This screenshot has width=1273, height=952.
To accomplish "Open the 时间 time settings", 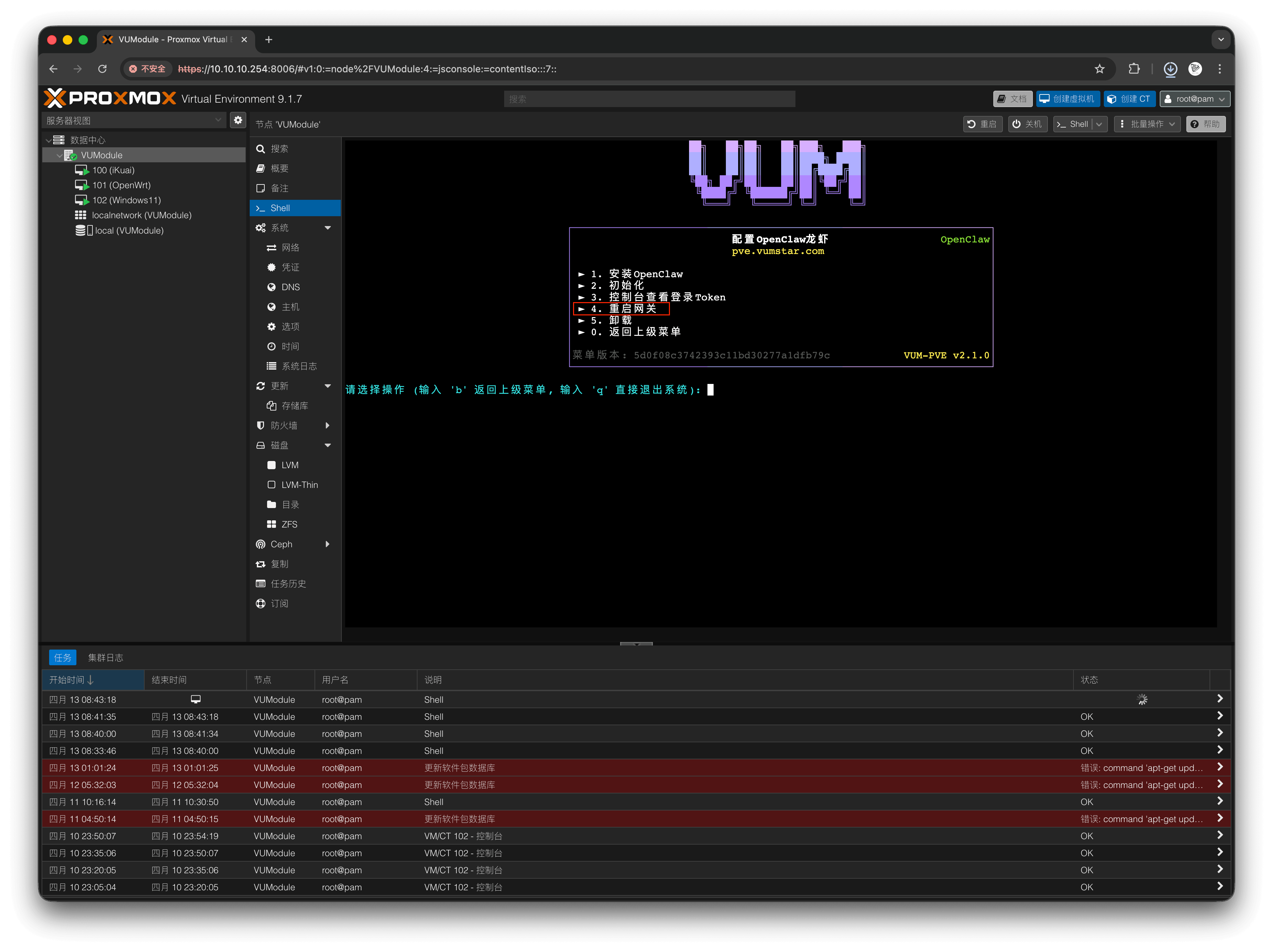I will point(295,346).
